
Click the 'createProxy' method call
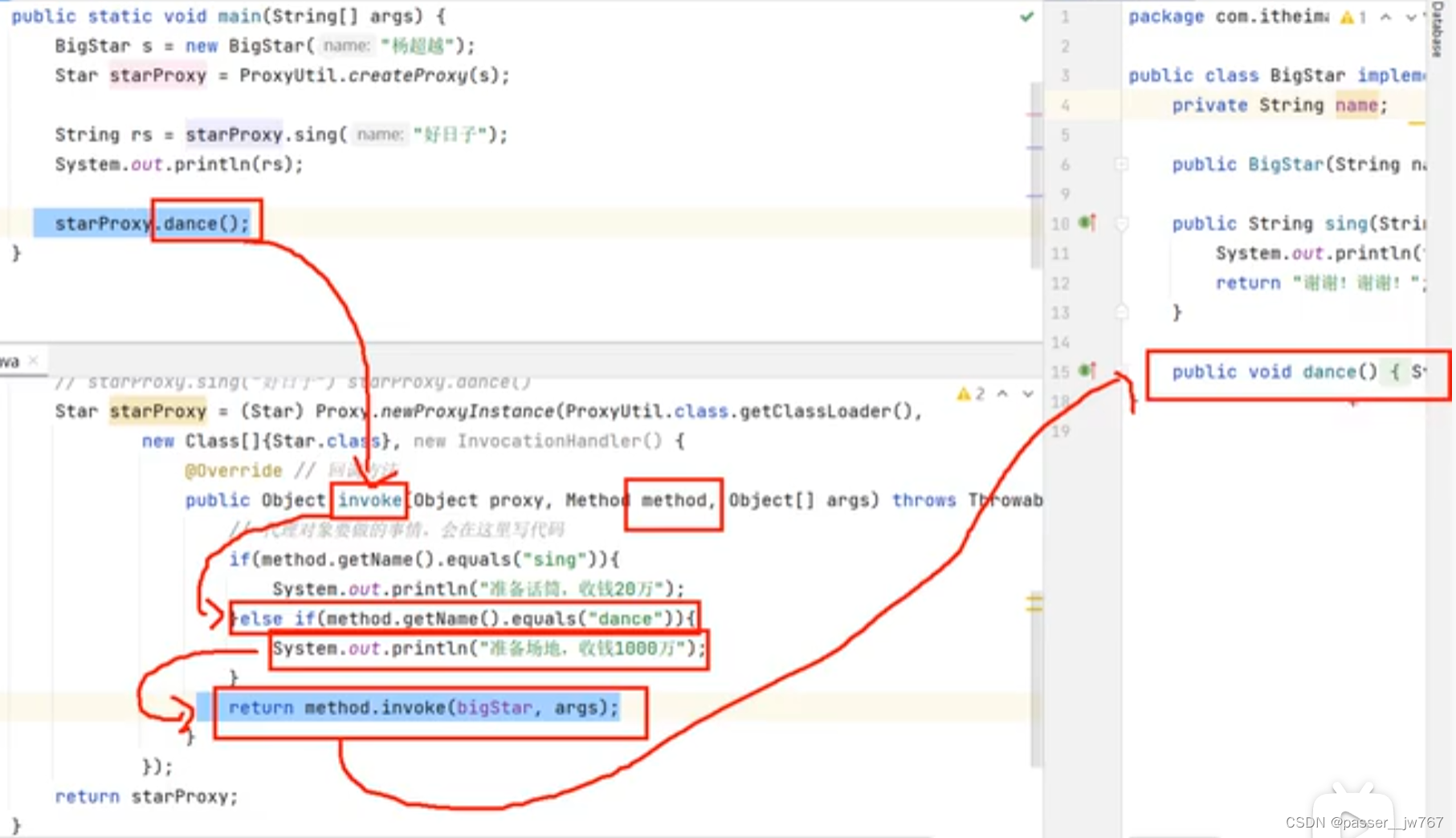pos(408,75)
